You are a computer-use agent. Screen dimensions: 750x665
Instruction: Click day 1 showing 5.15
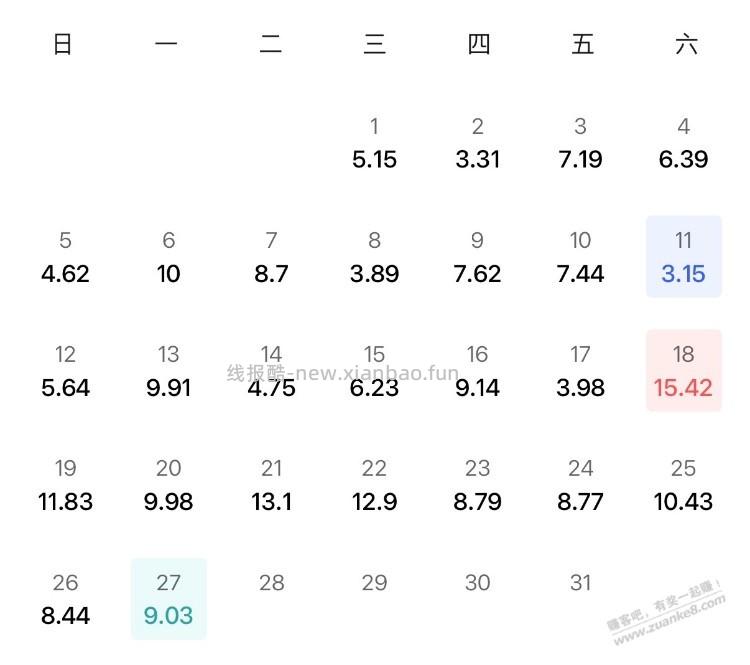coord(375,143)
